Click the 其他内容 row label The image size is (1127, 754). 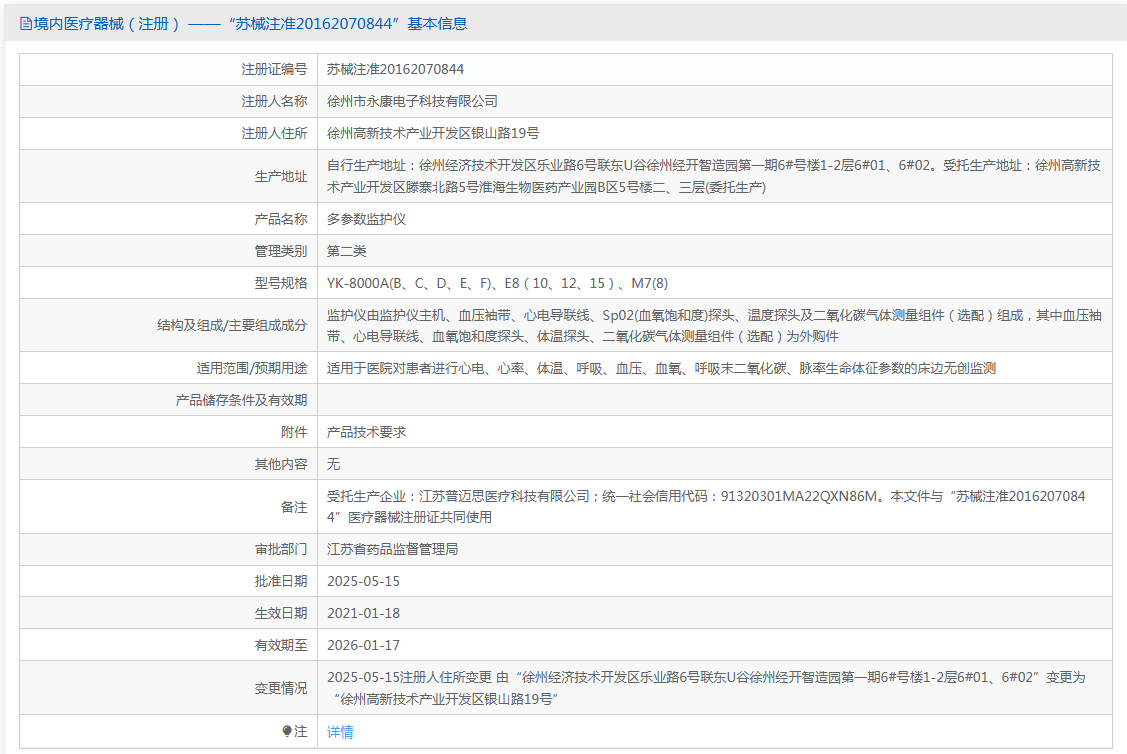(280, 464)
